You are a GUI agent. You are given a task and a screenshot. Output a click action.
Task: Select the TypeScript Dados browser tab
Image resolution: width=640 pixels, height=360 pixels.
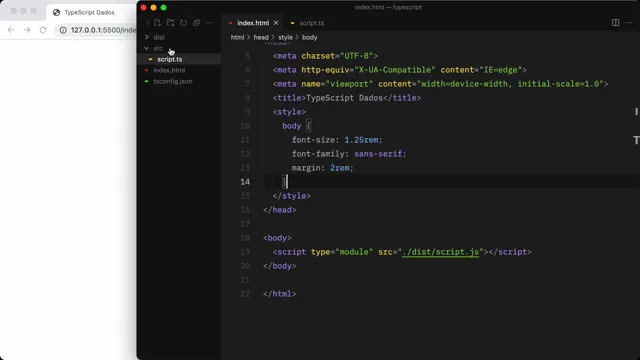coord(89,12)
